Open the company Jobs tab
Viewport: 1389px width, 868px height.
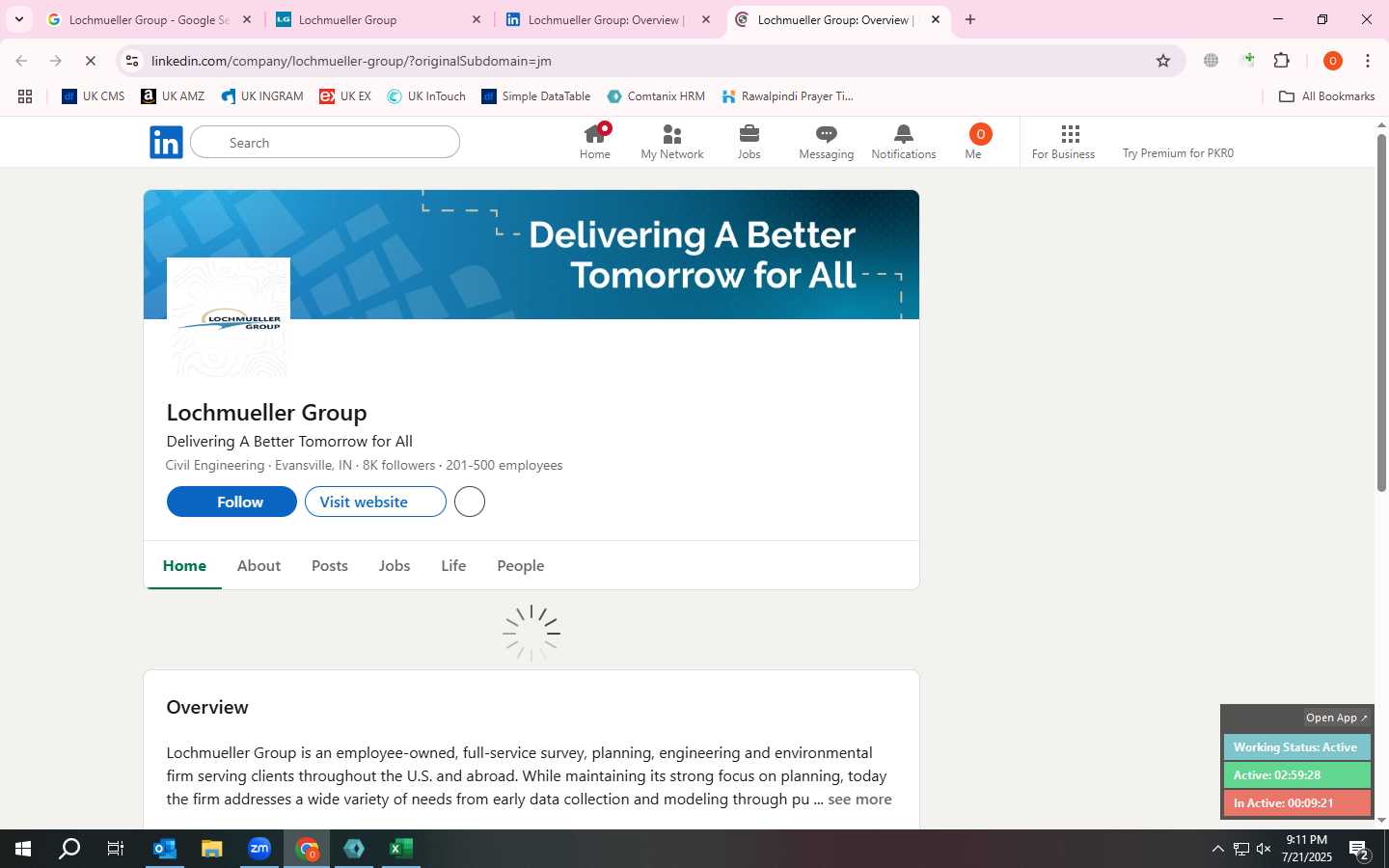pos(395,566)
